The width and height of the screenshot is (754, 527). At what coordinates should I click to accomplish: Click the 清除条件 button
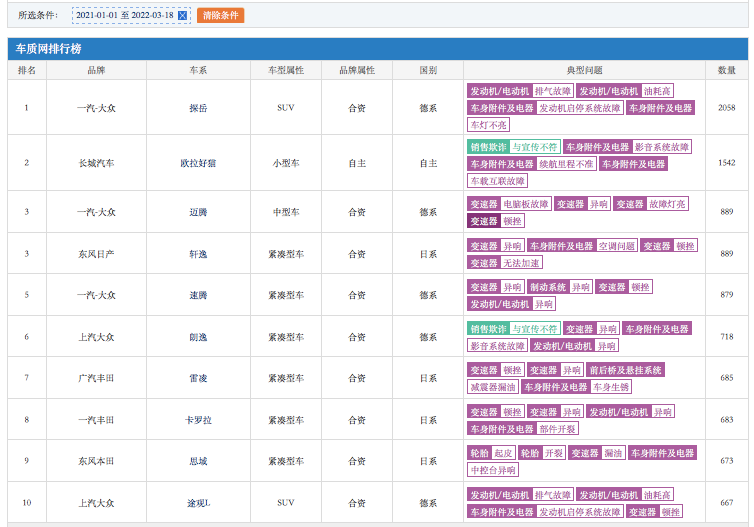[x=220, y=16]
